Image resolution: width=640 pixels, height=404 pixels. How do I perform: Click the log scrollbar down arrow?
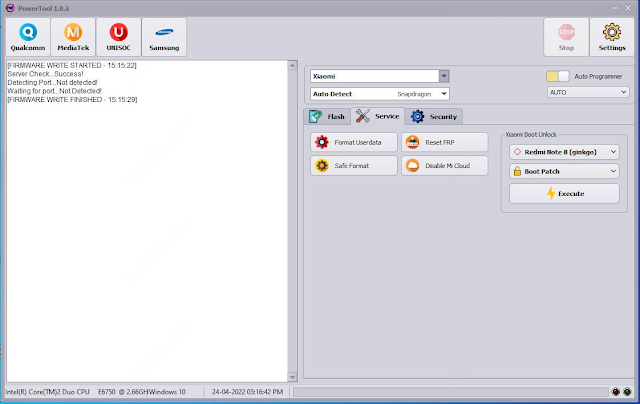point(292,377)
